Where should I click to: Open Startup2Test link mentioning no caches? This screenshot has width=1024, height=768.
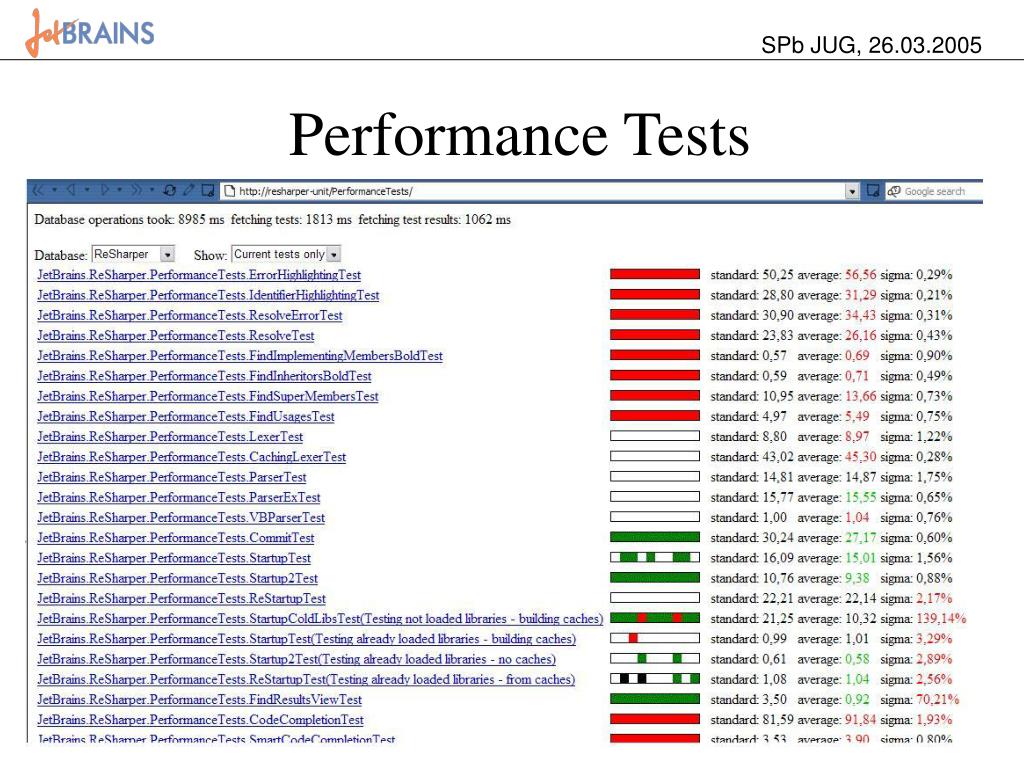click(296, 660)
